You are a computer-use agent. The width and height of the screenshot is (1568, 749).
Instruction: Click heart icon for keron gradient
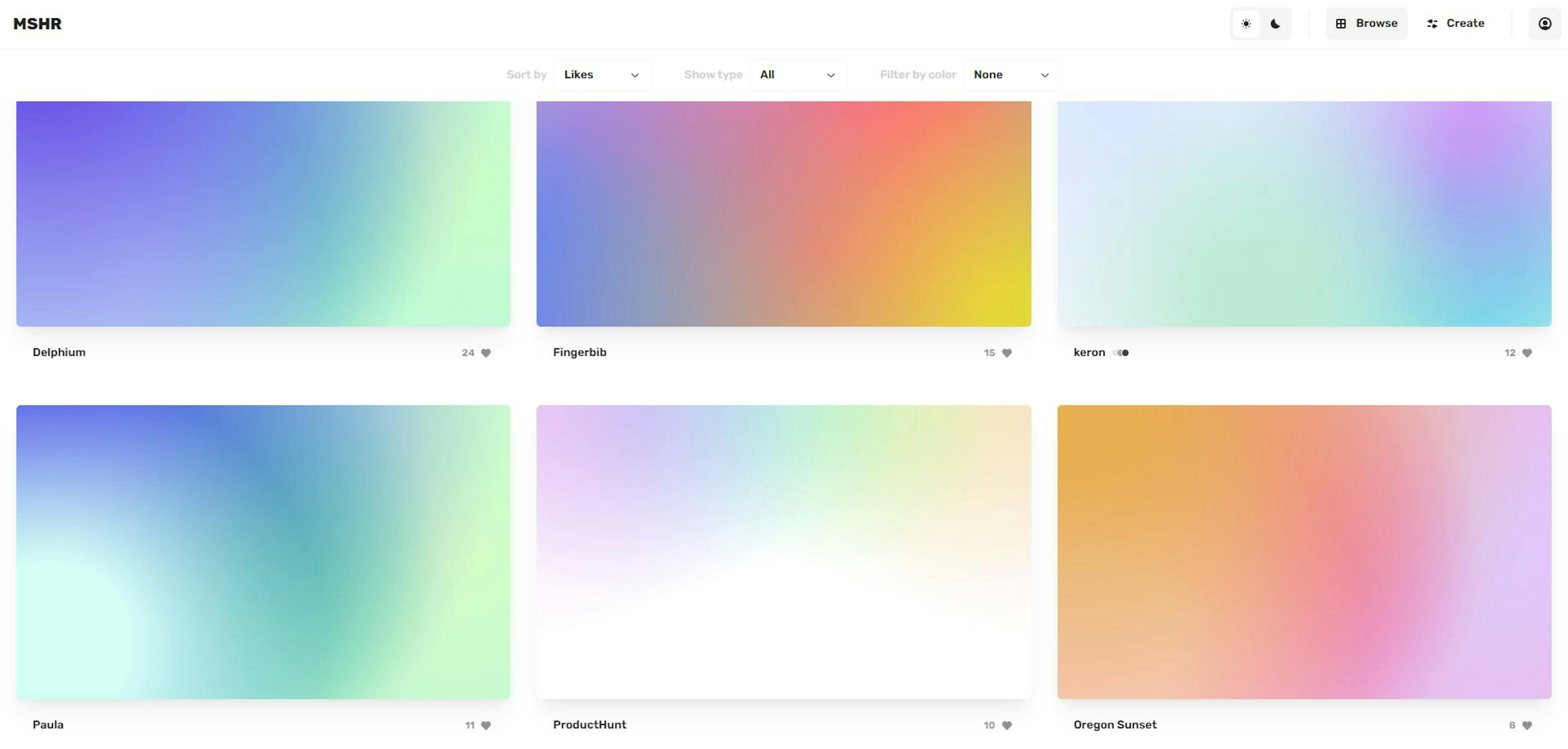click(x=1527, y=352)
